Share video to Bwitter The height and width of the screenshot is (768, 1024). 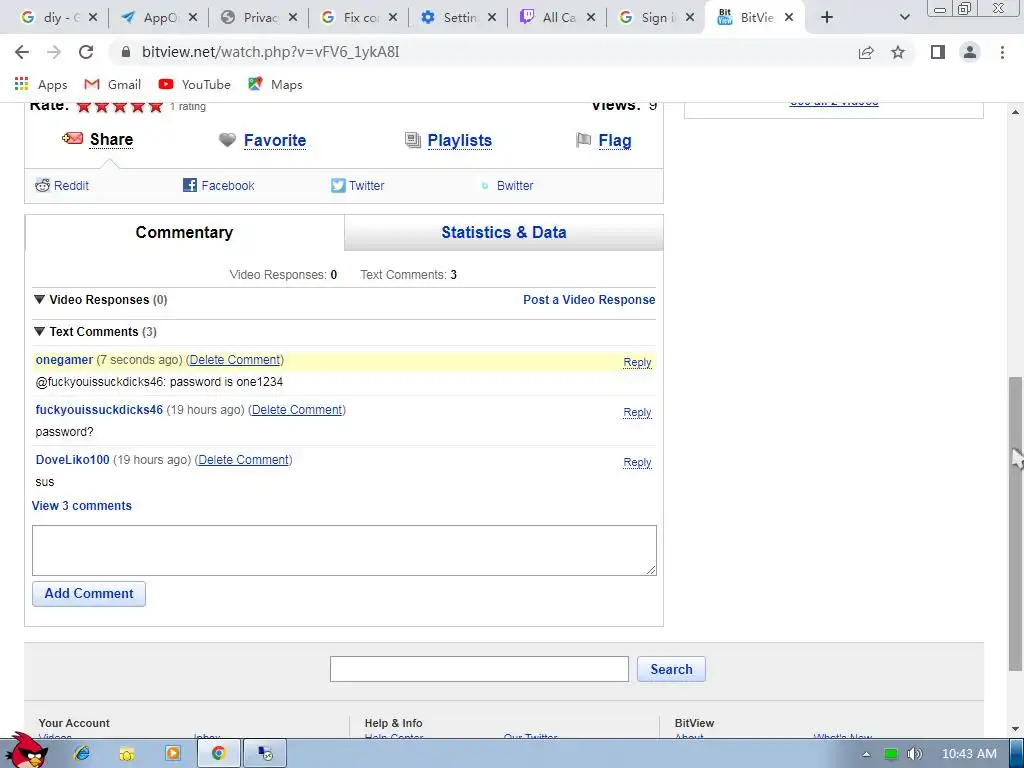click(515, 185)
